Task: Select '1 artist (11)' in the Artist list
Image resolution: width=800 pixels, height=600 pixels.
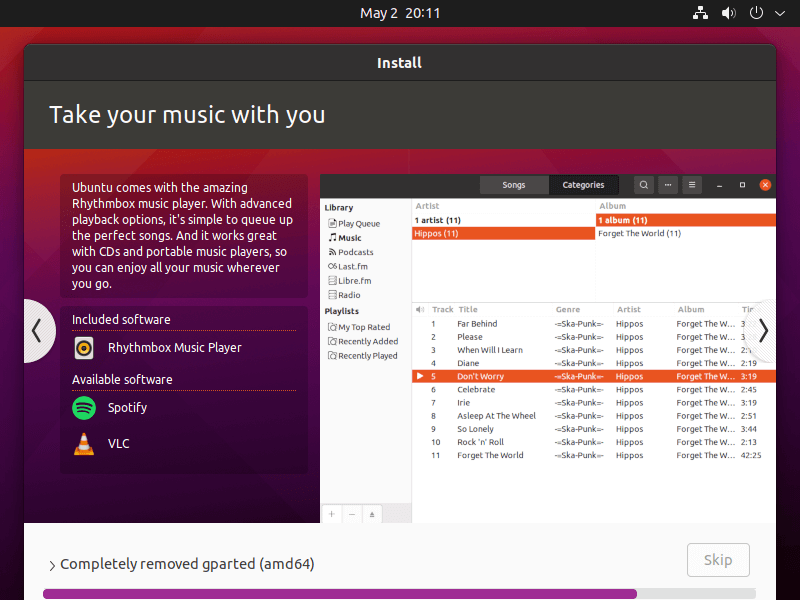Action: (x=503, y=220)
